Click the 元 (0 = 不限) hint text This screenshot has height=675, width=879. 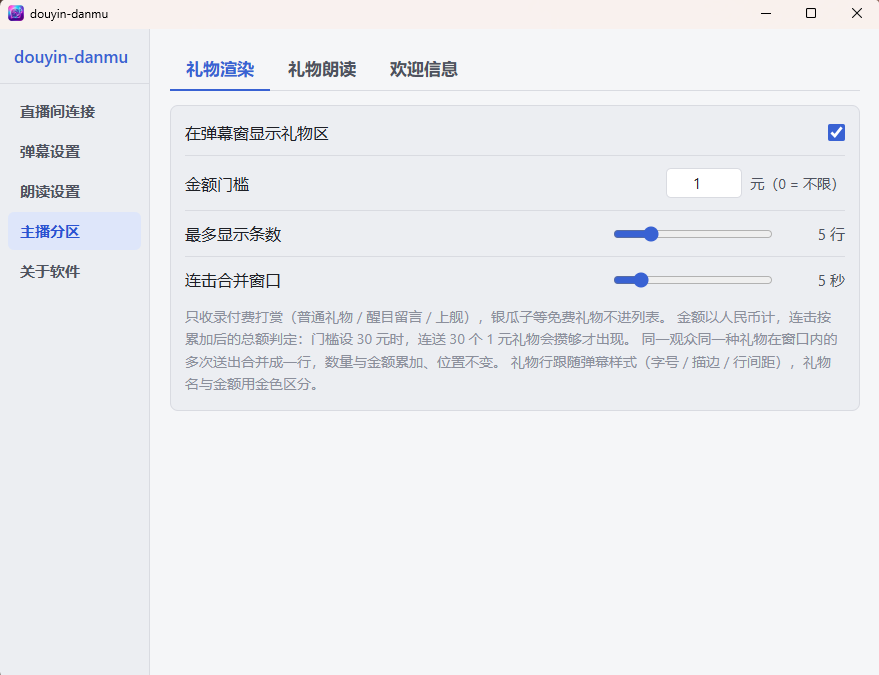pyautogui.click(x=794, y=184)
